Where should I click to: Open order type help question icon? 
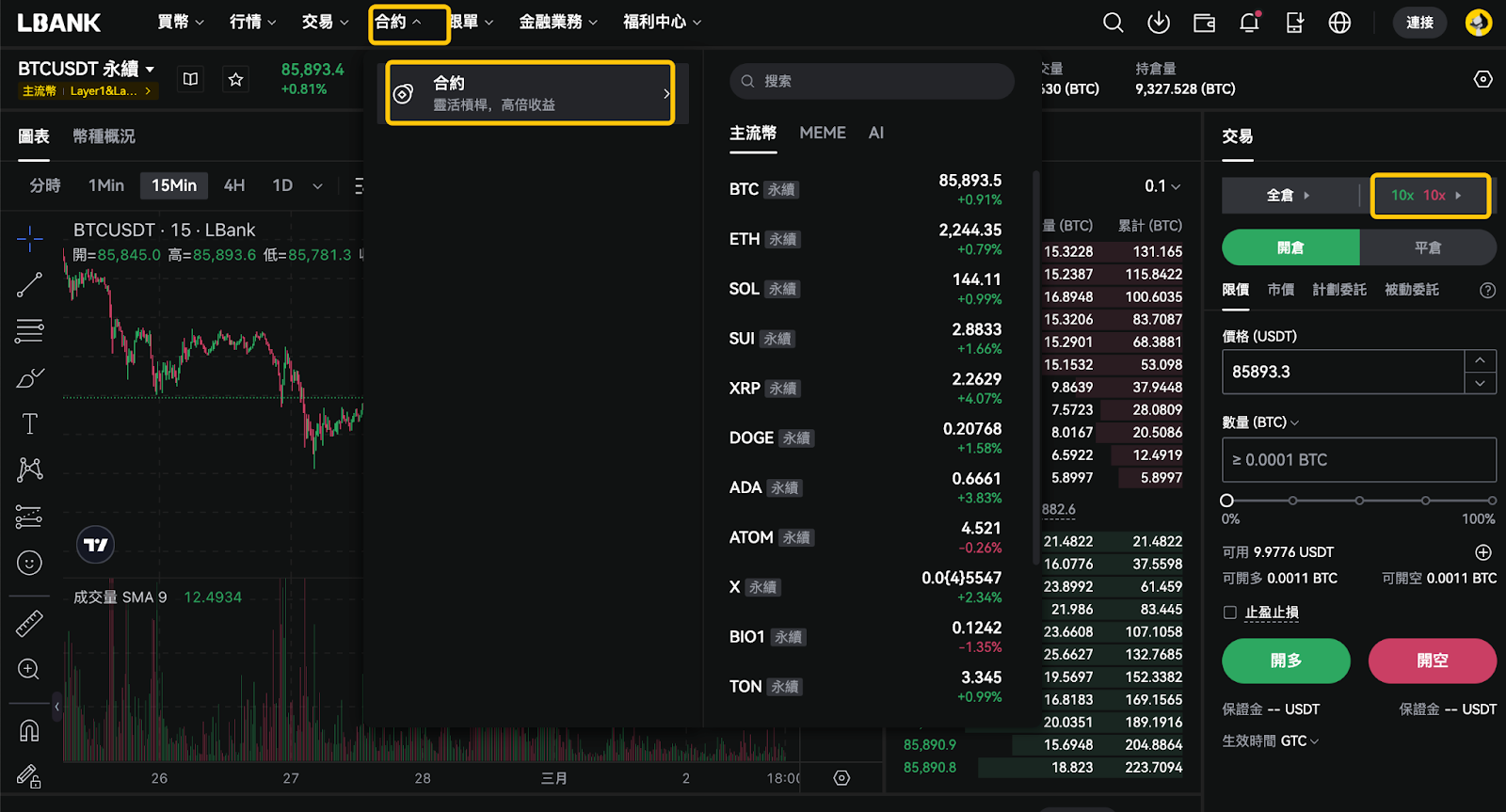click(1487, 291)
